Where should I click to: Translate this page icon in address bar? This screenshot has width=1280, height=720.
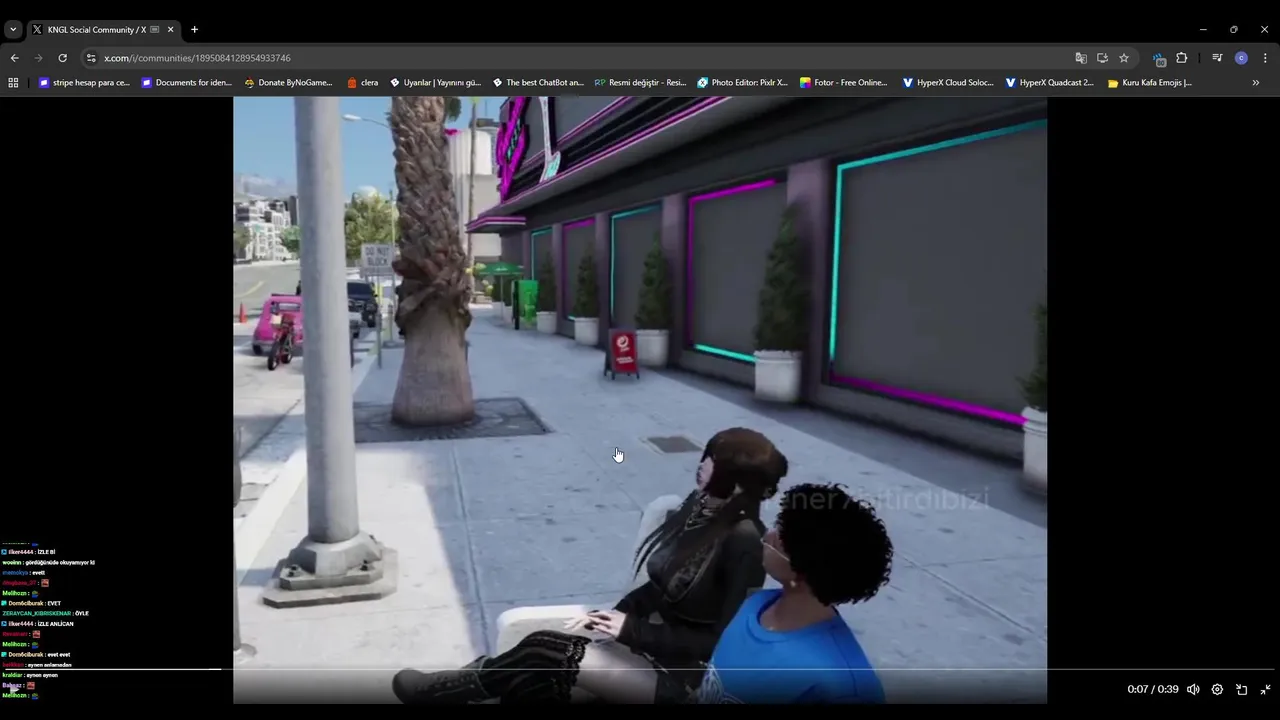(1080, 58)
